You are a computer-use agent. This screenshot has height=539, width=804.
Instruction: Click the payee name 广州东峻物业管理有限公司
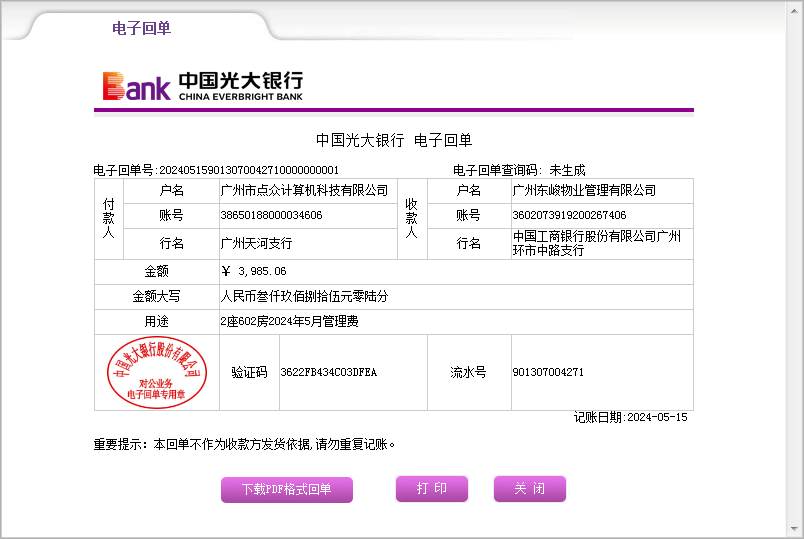[584, 190]
